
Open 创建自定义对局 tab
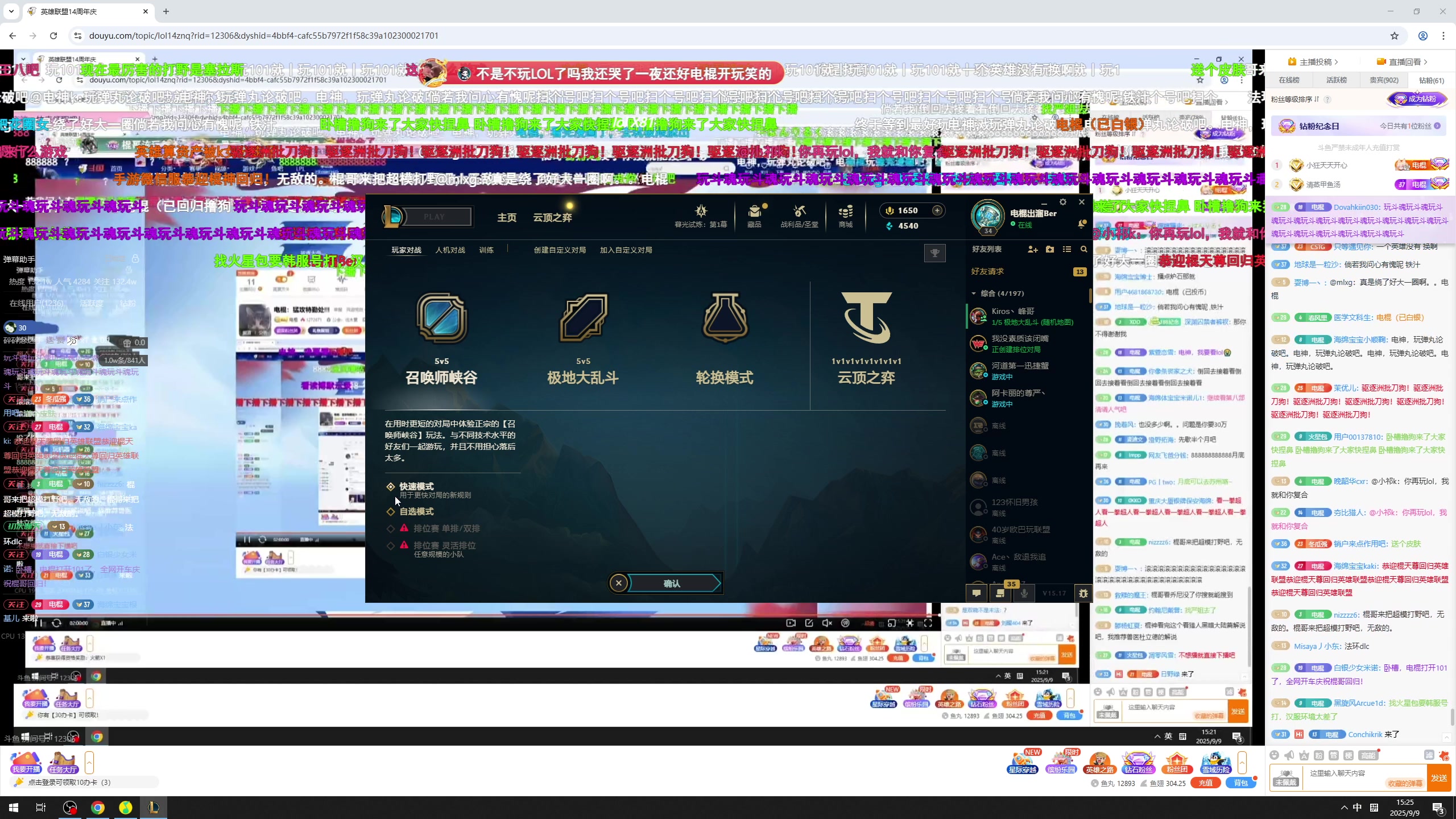point(560,250)
